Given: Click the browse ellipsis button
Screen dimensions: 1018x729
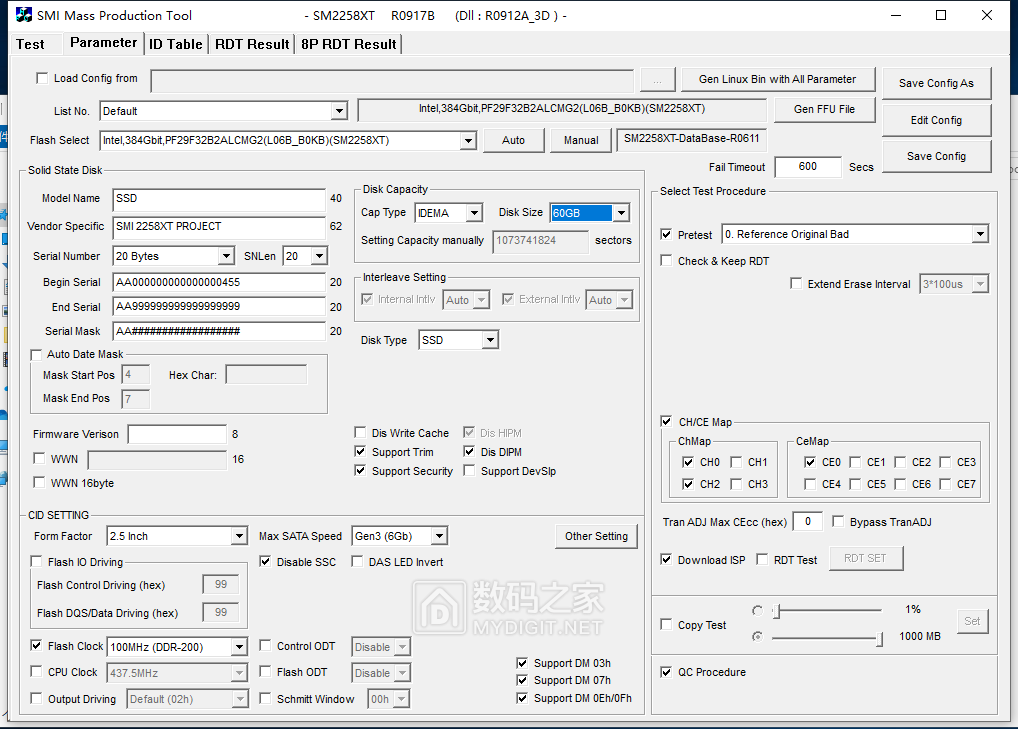Looking at the screenshot, I should point(657,80).
